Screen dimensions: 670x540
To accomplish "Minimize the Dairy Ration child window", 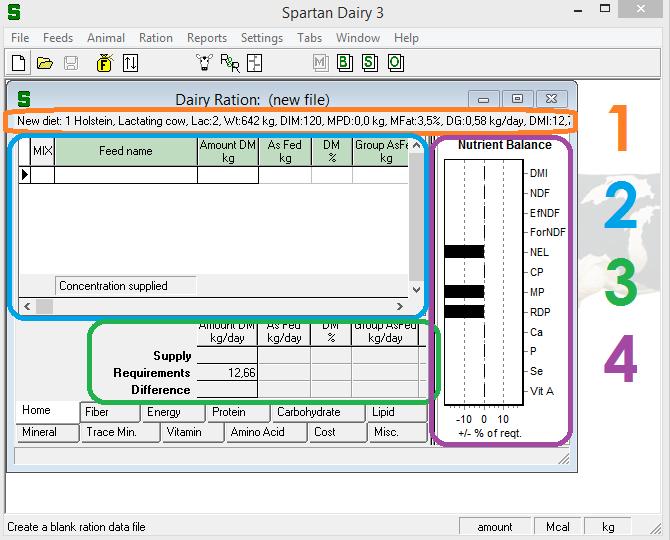I will point(483,99).
